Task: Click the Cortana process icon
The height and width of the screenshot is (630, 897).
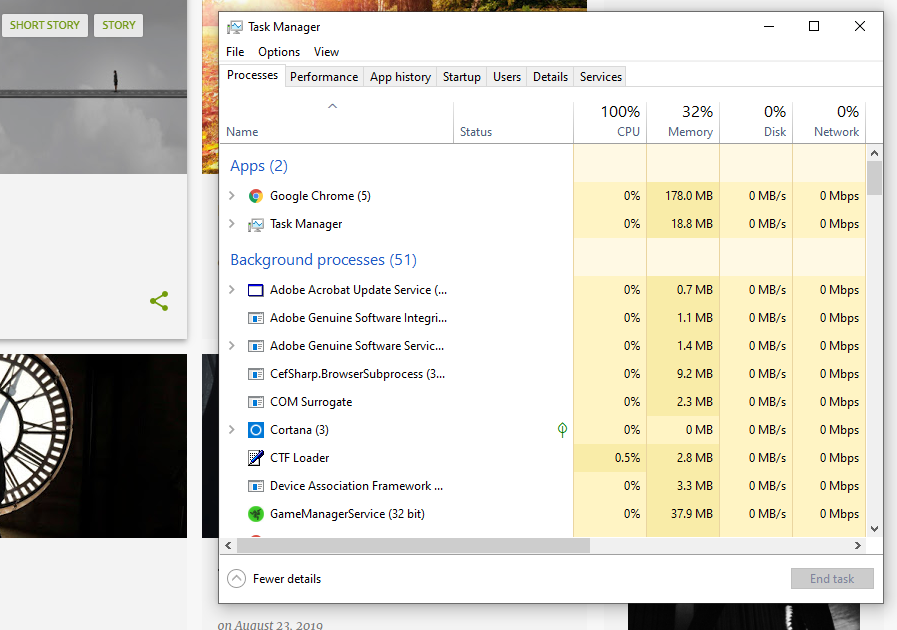Action: click(x=256, y=430)
